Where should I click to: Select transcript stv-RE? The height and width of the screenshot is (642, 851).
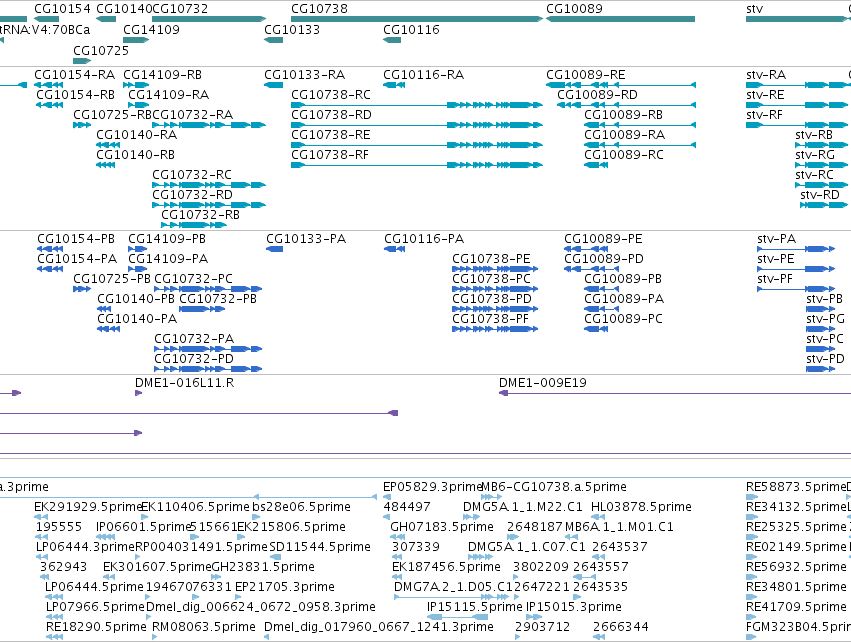[x=765, y=95]
